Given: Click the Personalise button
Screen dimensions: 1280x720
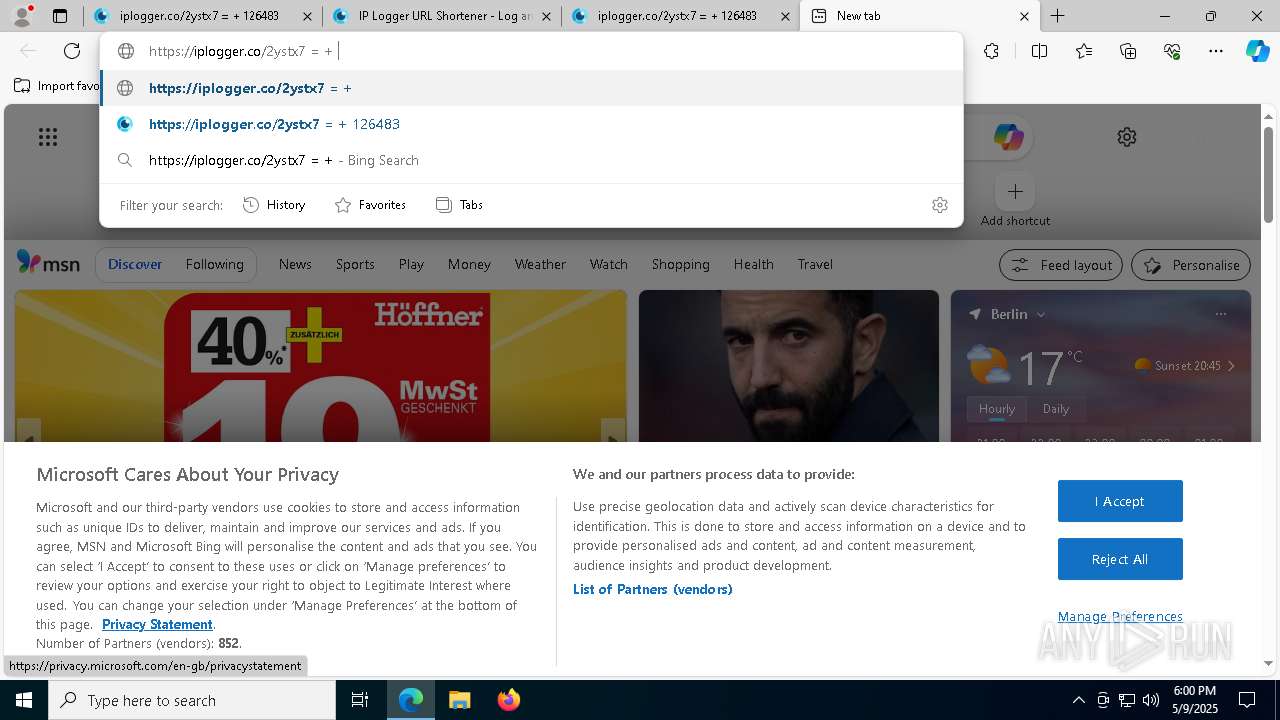Looking at the screenshot, I should pyautogui.click(x=1191, y=265).
